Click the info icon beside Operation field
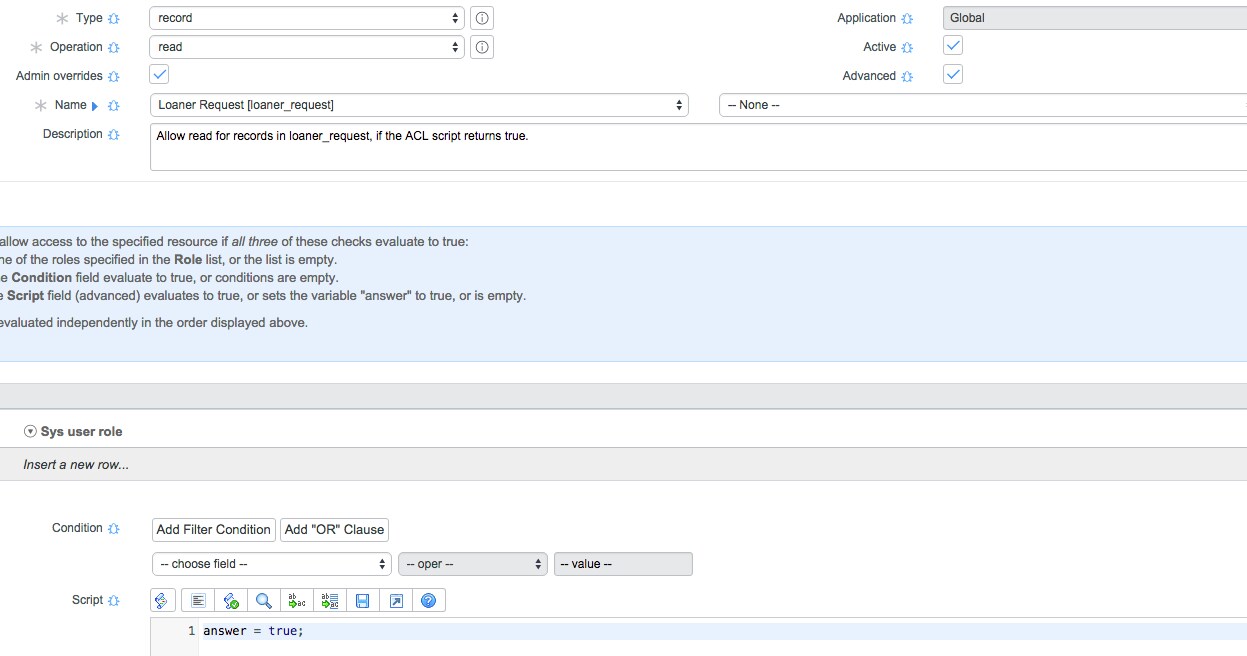 click(482, 47)
